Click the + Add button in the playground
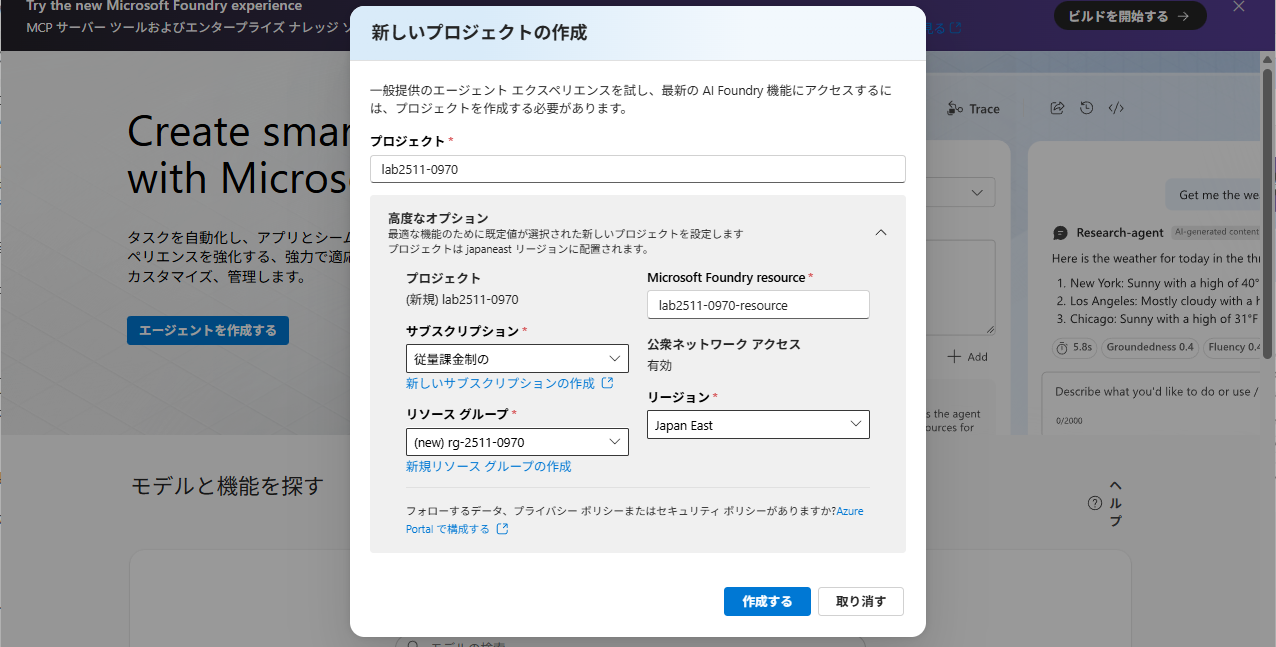 point(967,356)
